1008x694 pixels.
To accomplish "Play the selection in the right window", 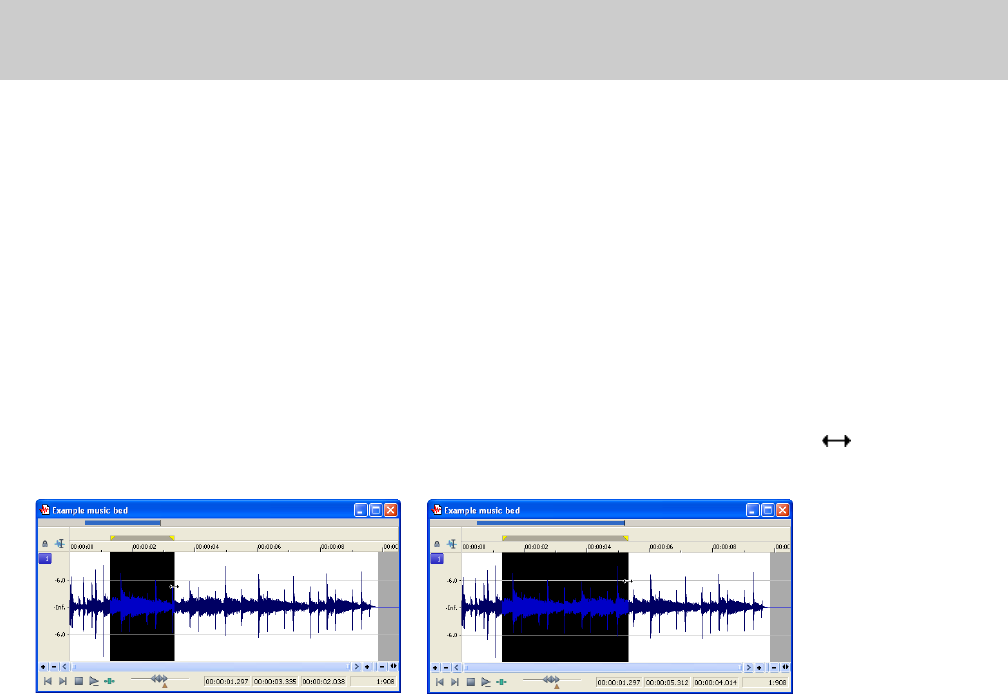I will click(486, 682).
